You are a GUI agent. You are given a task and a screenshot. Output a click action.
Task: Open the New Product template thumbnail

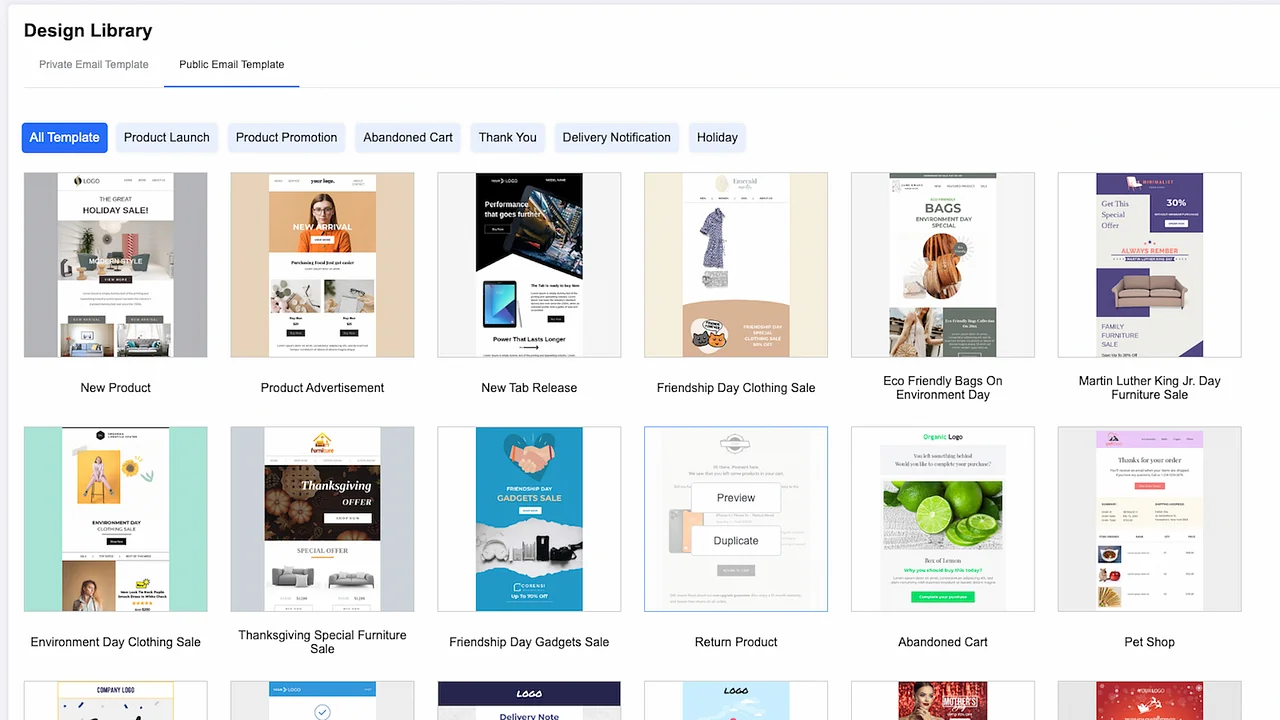click(x=115, y=264)
